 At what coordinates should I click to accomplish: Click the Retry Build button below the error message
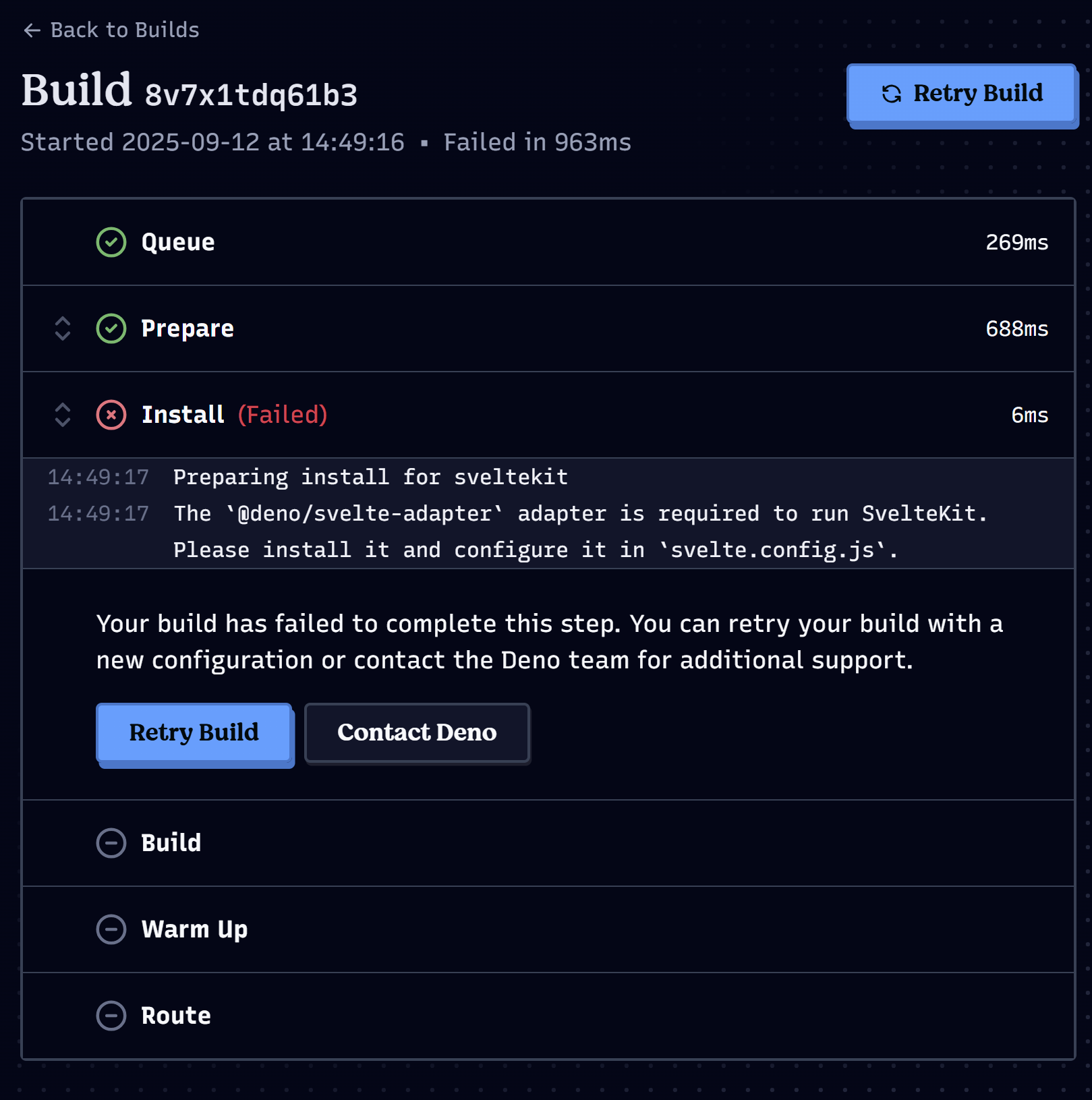[194, 732]
